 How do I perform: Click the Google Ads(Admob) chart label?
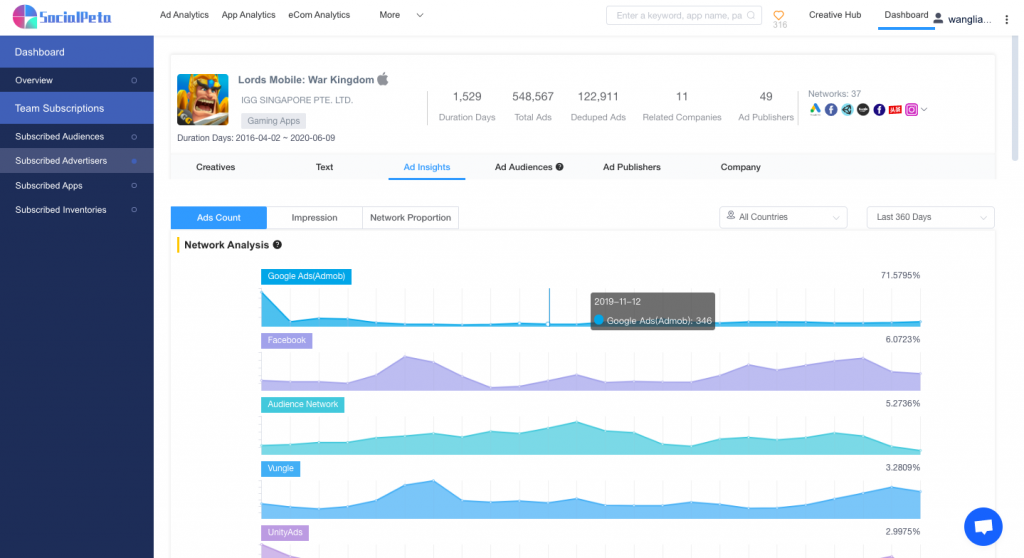click(x=306, y=276)
